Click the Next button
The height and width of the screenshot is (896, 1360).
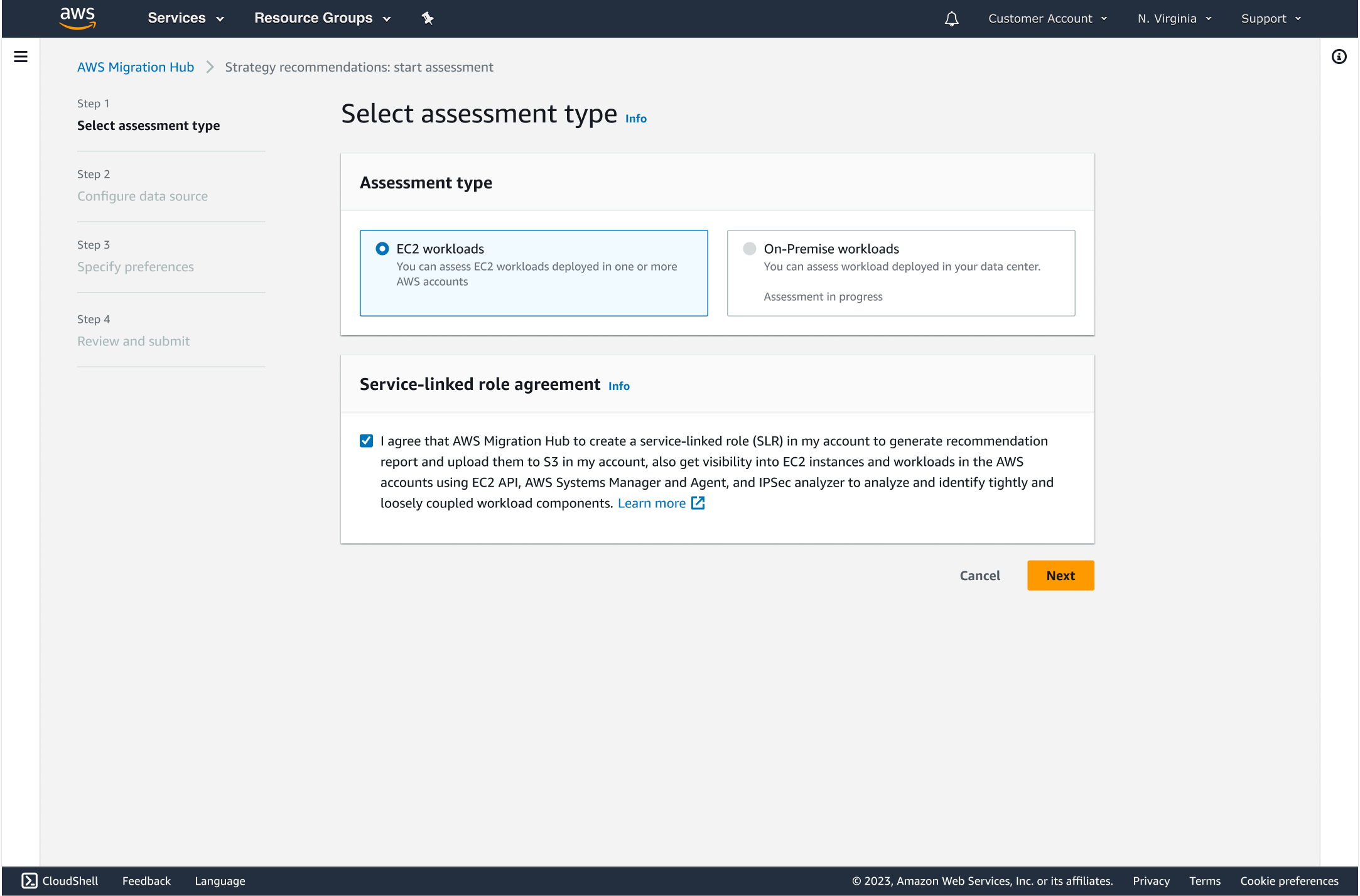pos(1060,575)
